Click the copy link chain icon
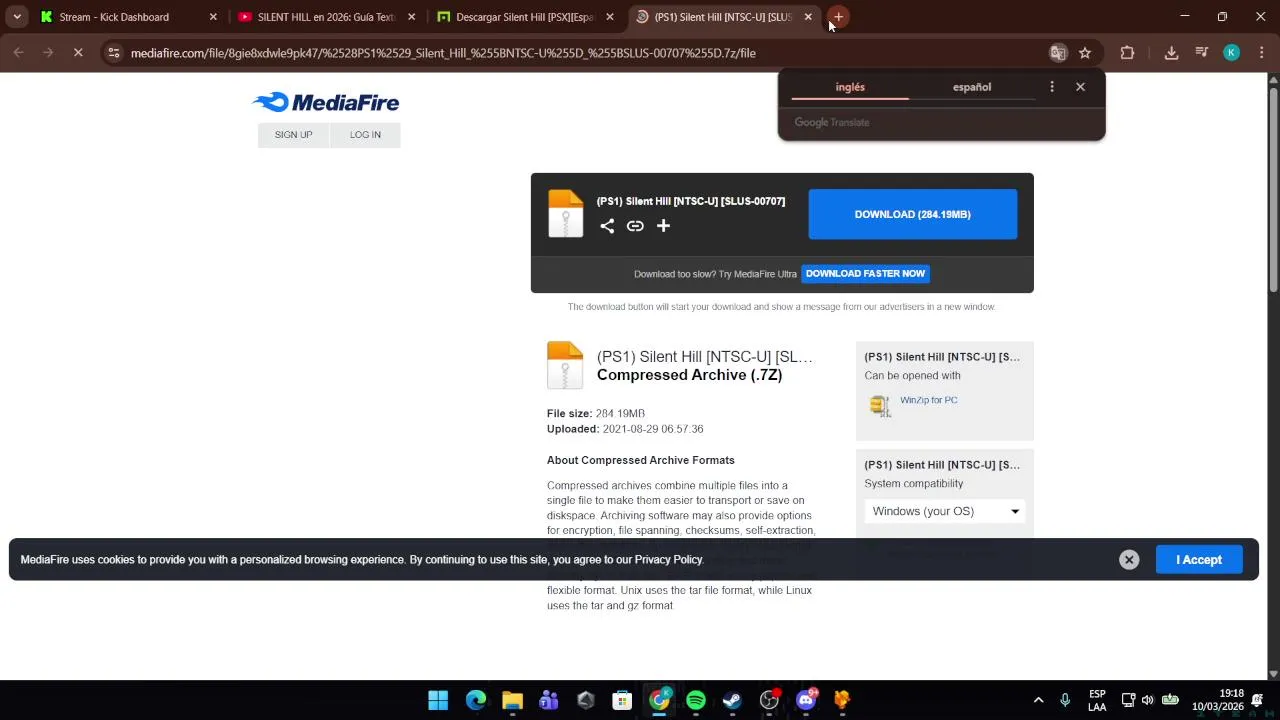Screen dimensions: 1280x720 (x=635, y=226)
